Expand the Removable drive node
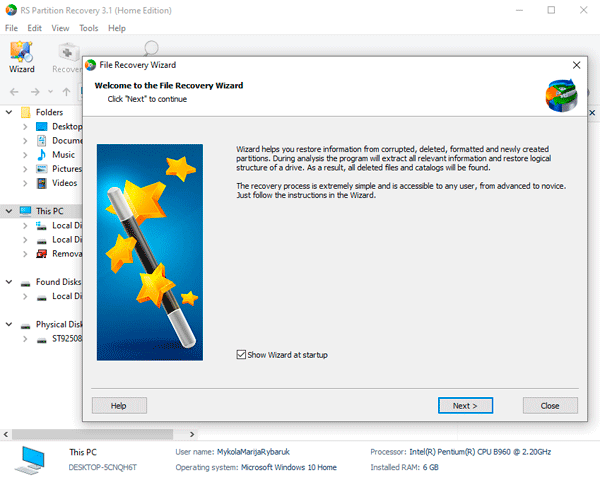The image size is (600, 480). pos(25,254)
